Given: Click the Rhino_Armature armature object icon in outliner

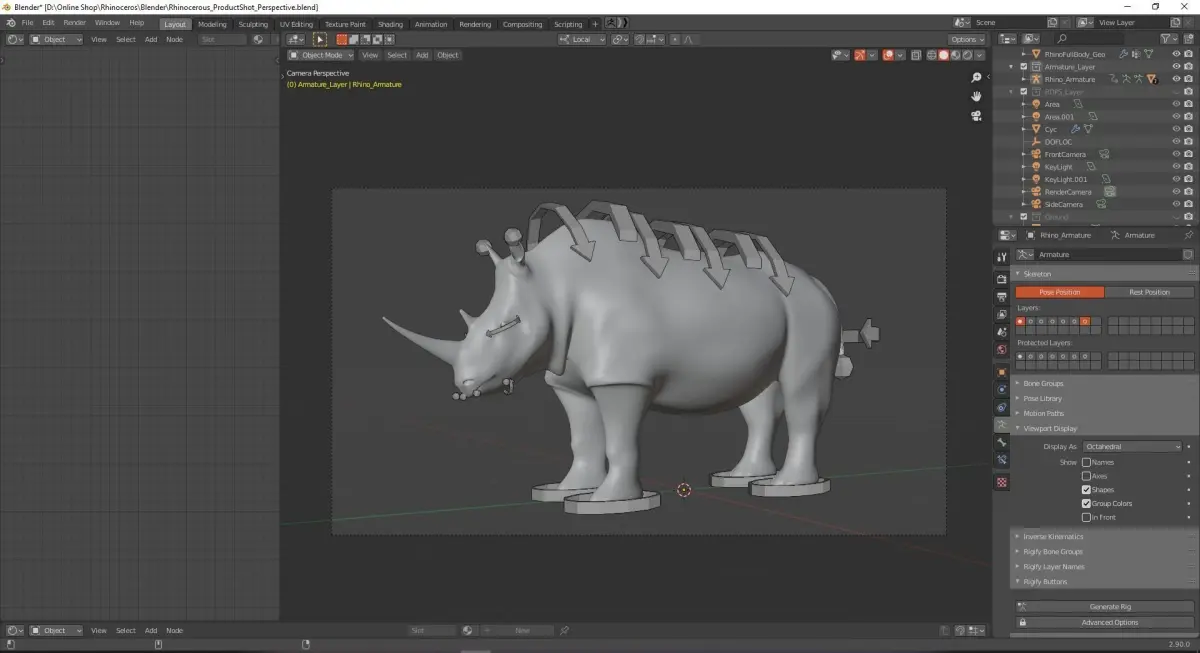Looking at the screenshot, I should click(1036, 79).
